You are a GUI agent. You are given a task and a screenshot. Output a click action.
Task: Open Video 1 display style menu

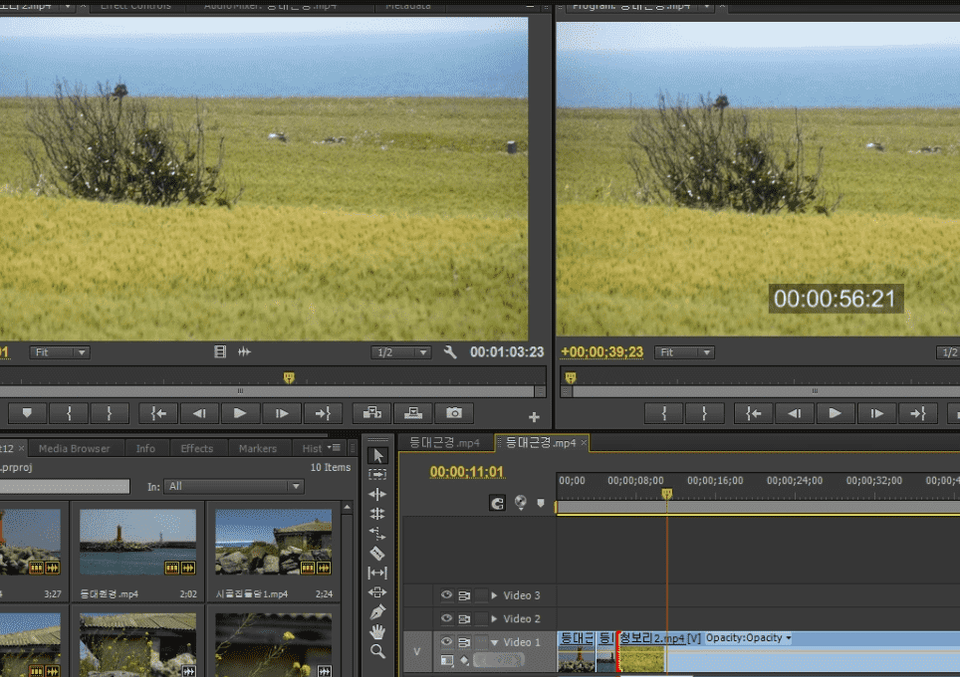[447, 660]
